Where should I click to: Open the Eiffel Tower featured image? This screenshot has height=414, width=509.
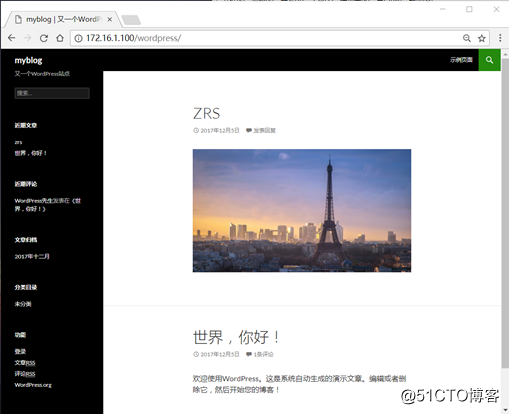click(x=302, y=211)
